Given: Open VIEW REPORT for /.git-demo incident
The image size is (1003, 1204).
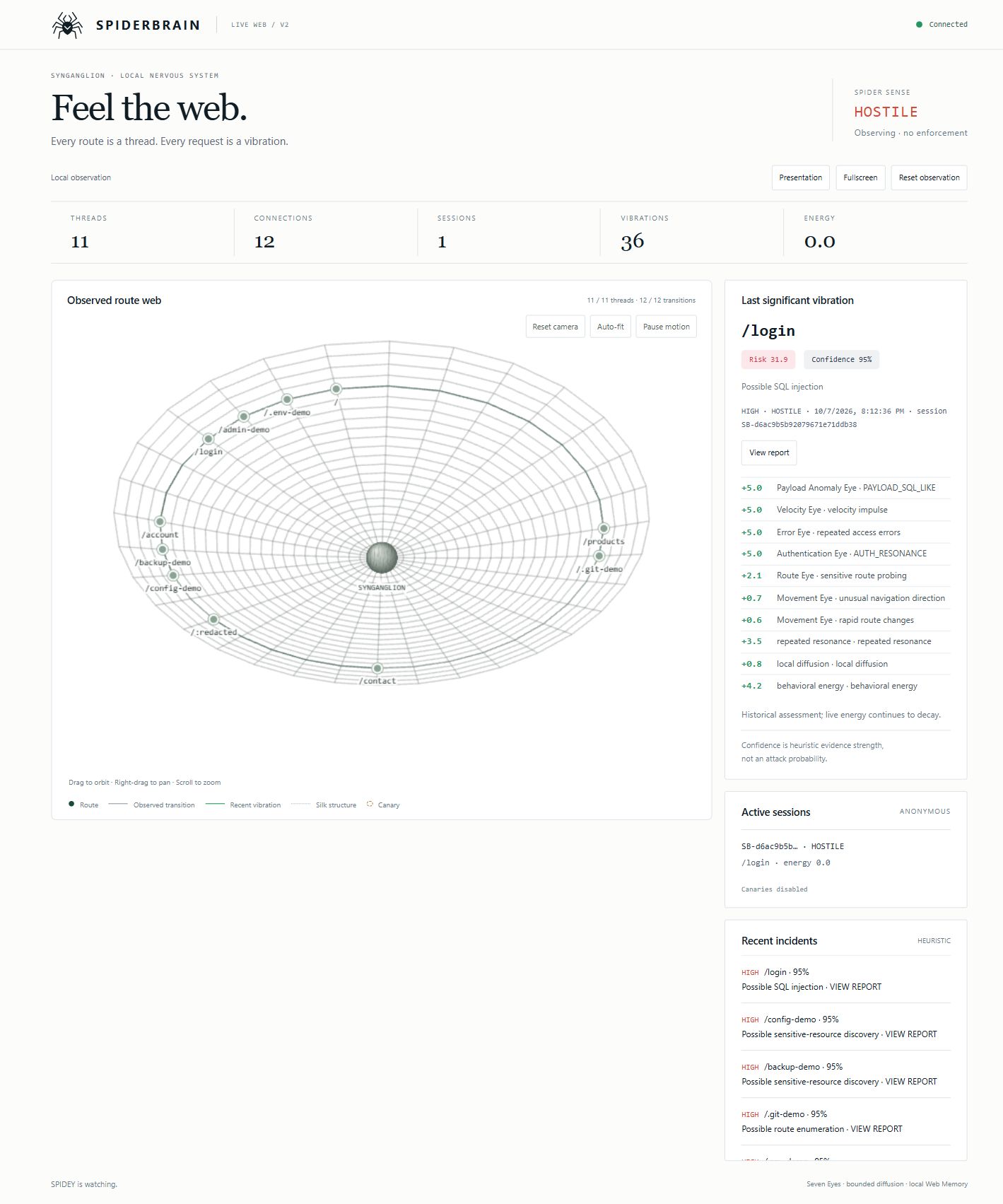Looking at the screenshot, I should (x=876, y=1129).
